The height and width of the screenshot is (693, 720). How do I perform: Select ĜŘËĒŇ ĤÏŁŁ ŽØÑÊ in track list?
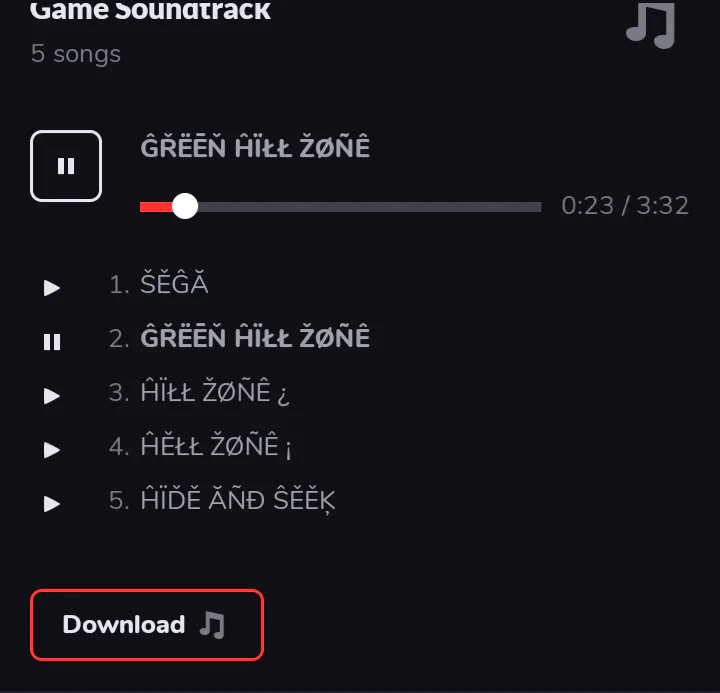255,338
